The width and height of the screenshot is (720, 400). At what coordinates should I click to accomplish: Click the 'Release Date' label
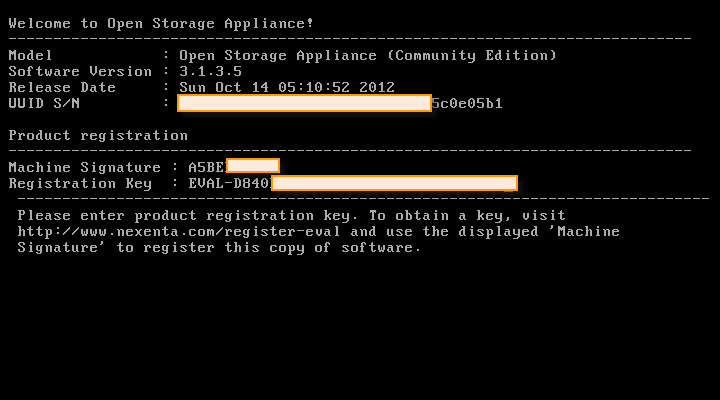62,87
